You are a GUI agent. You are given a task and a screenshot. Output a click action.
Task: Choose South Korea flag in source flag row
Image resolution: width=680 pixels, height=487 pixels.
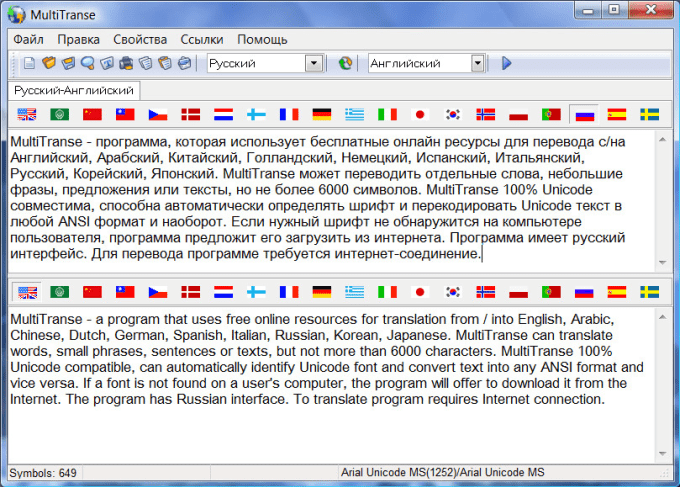[x=453, y=114]
